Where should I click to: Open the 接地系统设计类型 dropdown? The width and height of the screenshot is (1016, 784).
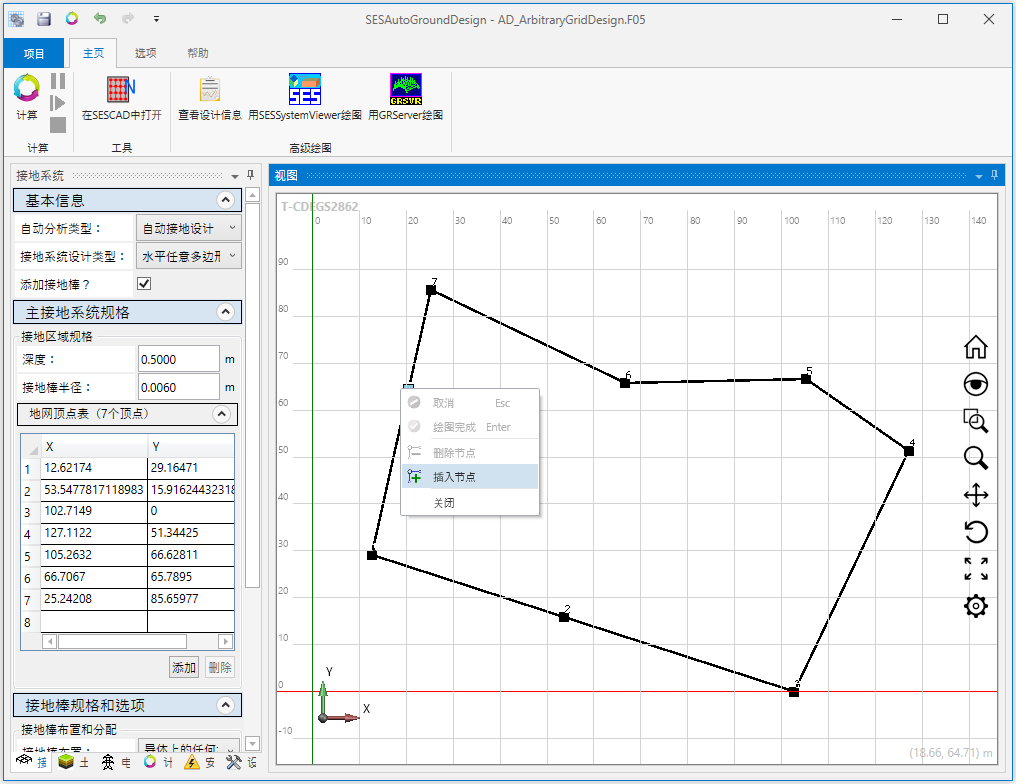pyautogui.click(x=189, y=257)
